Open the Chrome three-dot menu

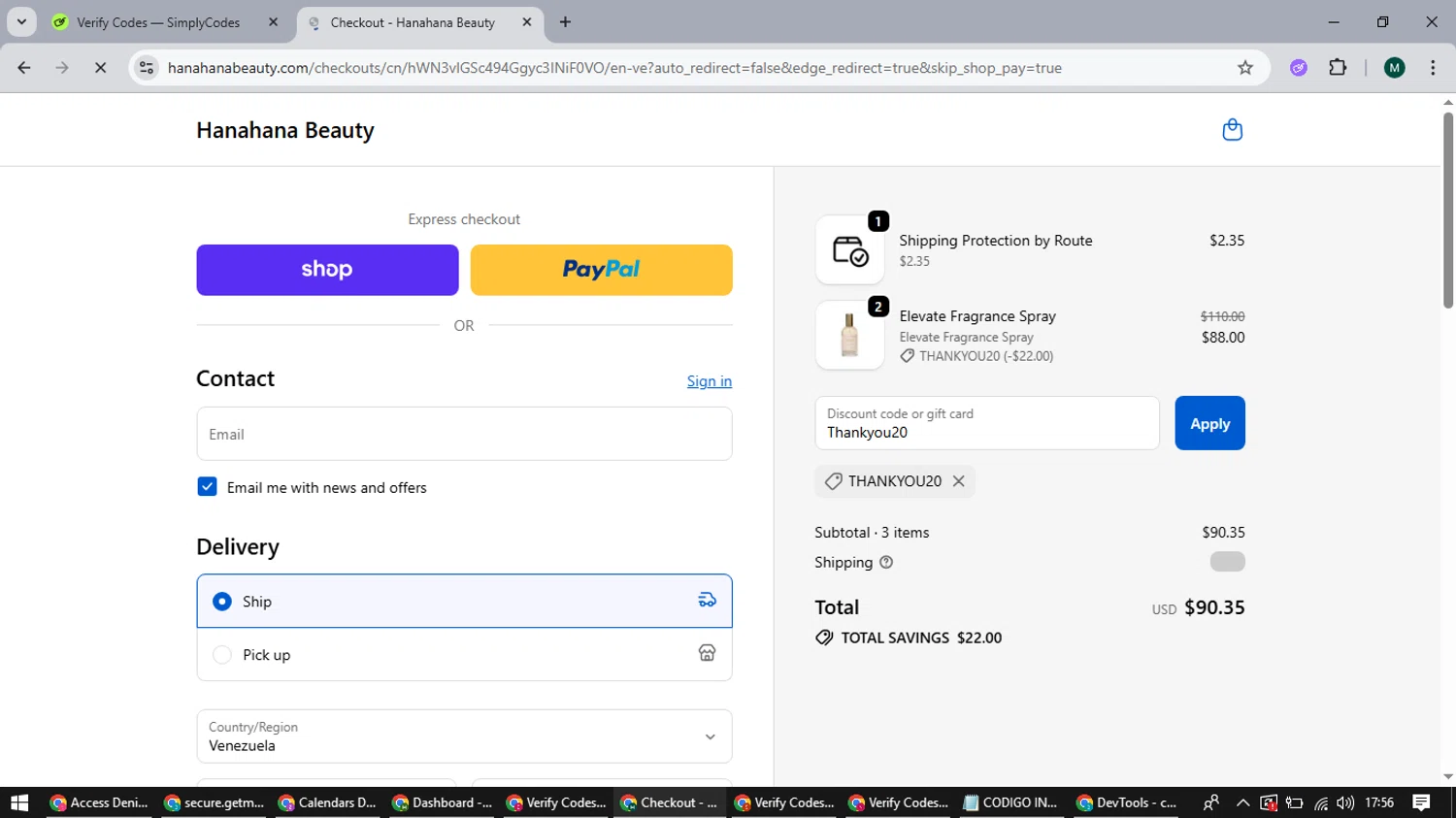click(x=1433, y=68)
